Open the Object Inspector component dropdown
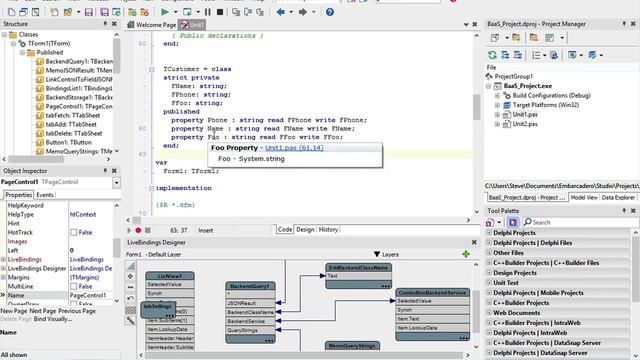The image size is (640, 360). click(116, 182)
